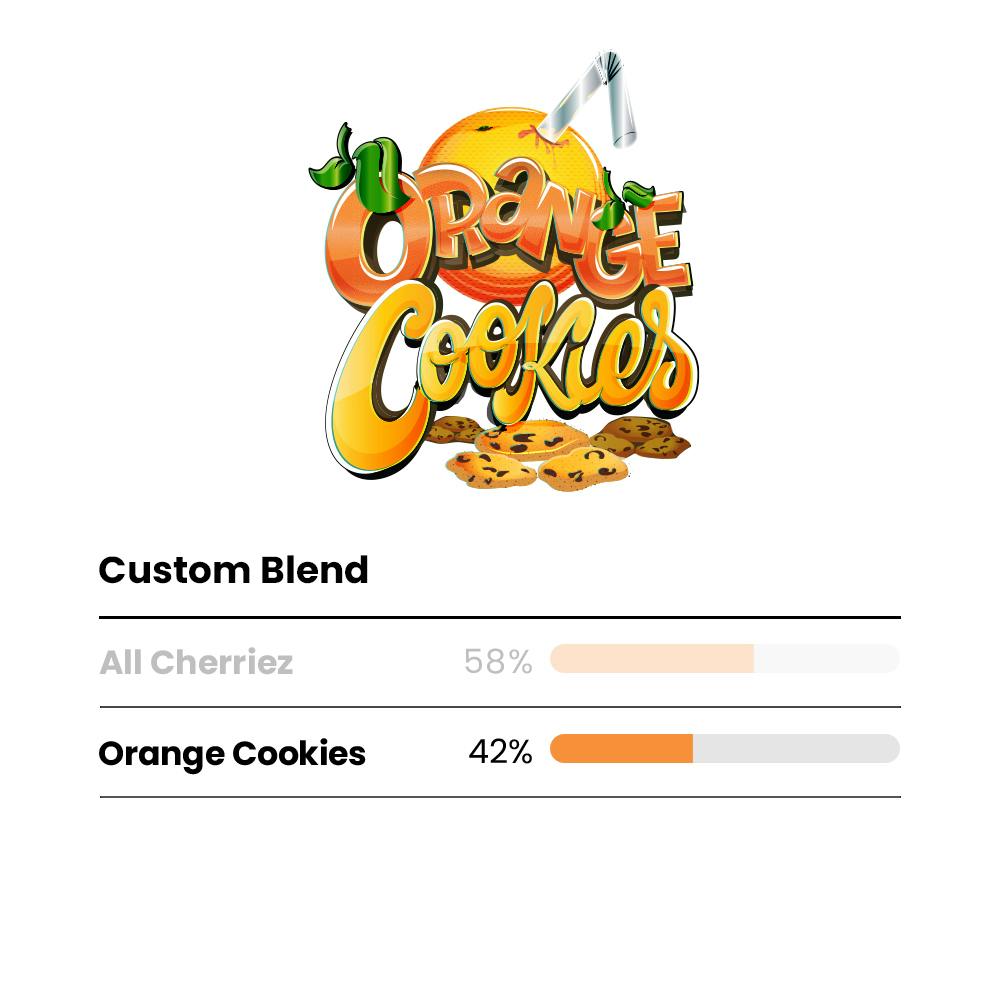Click the Custom Blend heading

[233, 570]
